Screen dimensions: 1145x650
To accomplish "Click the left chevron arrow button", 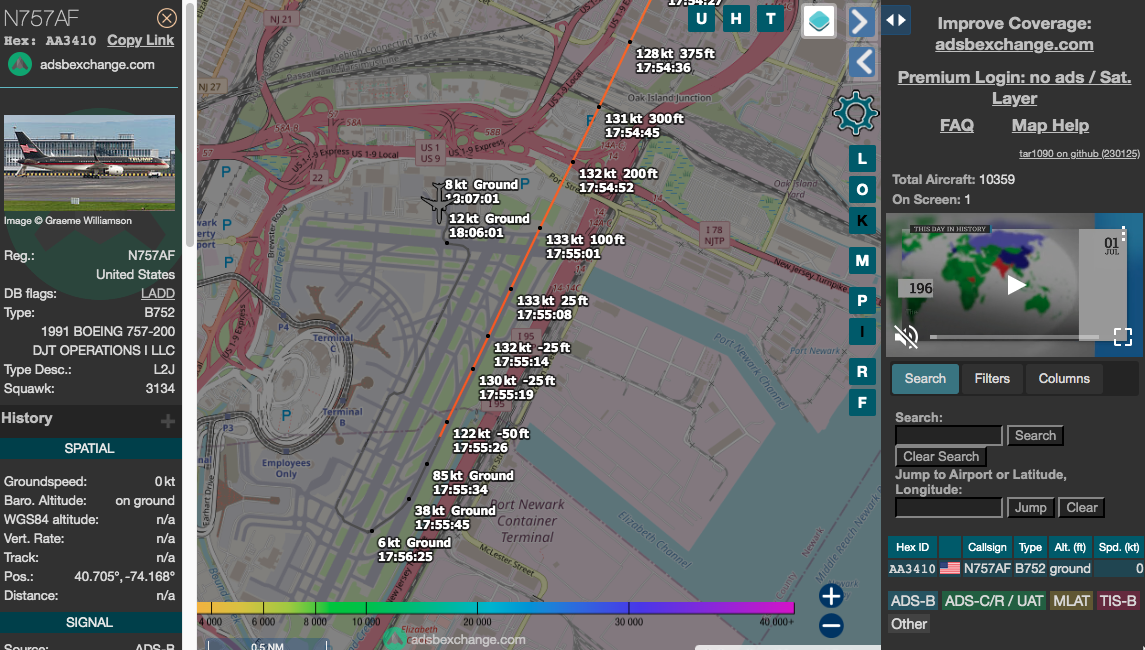I will pyautogui.click(x=862, y=61).
